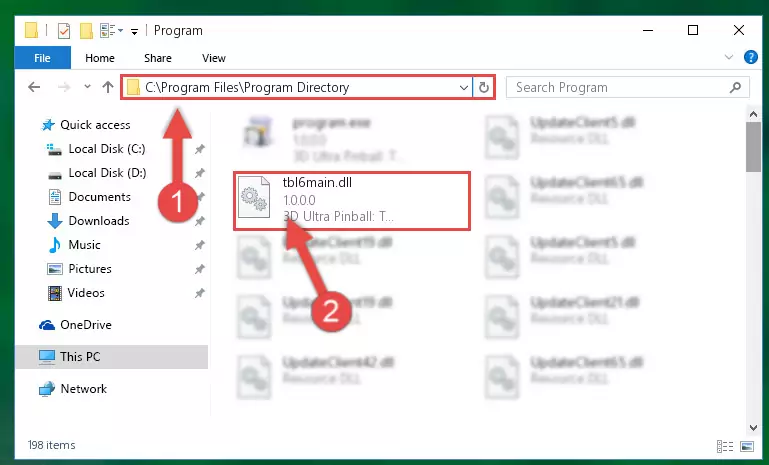This screenshot has height=465, width=769.
Task: Switch to Large icons view in status bar
Action: tap(747, 446)
